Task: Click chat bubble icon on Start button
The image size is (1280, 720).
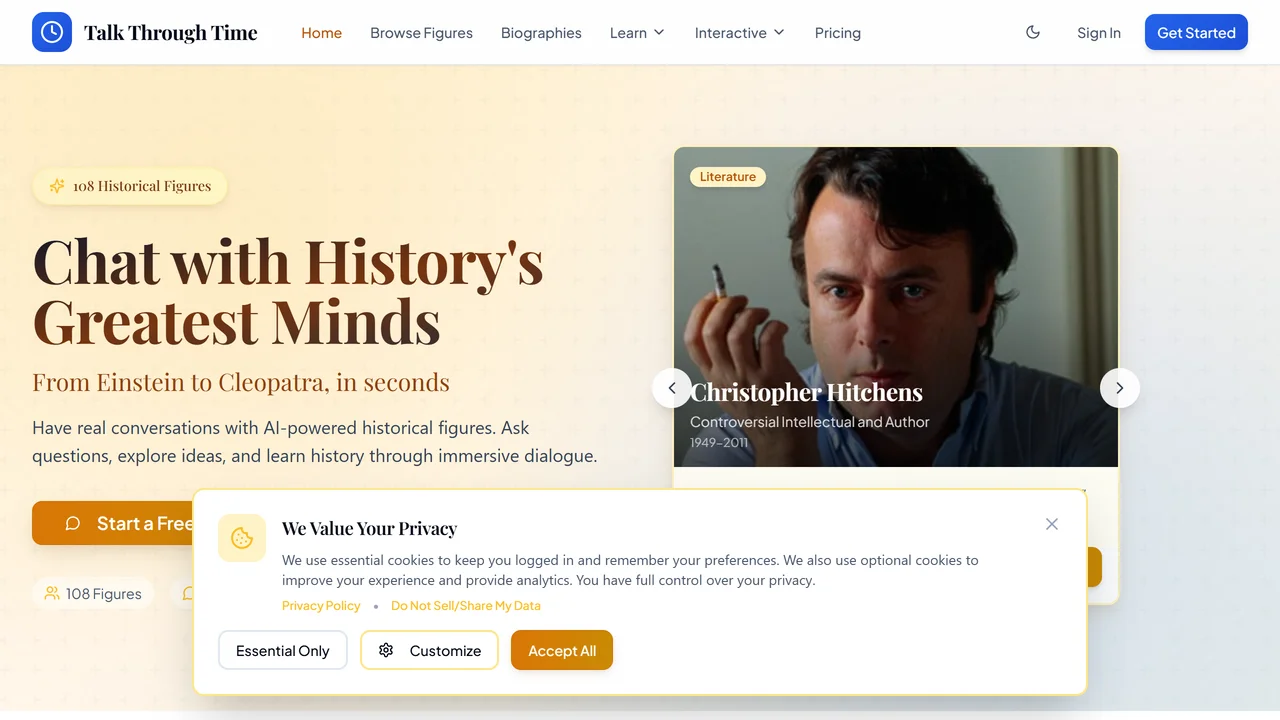Action: click(x=73, y=523)
